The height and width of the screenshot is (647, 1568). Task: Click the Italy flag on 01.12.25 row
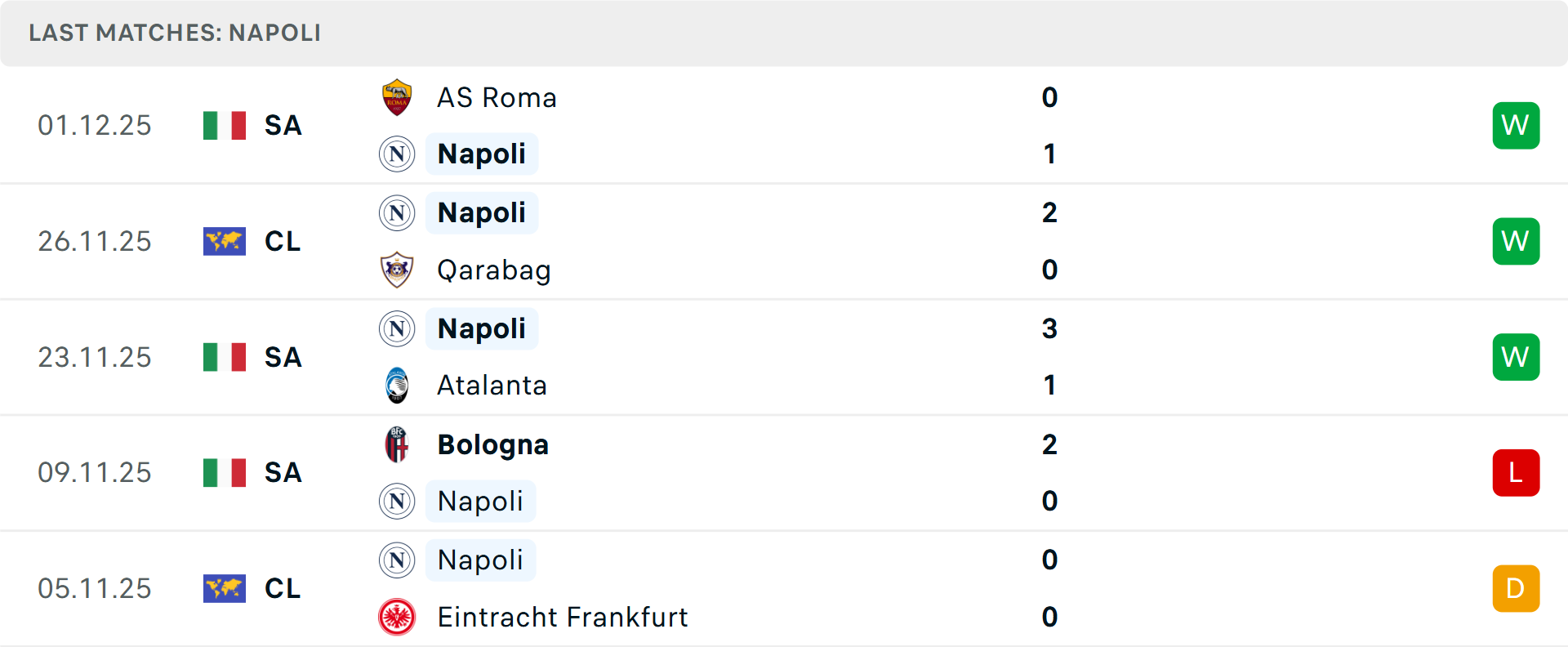(x=225, y=126)
